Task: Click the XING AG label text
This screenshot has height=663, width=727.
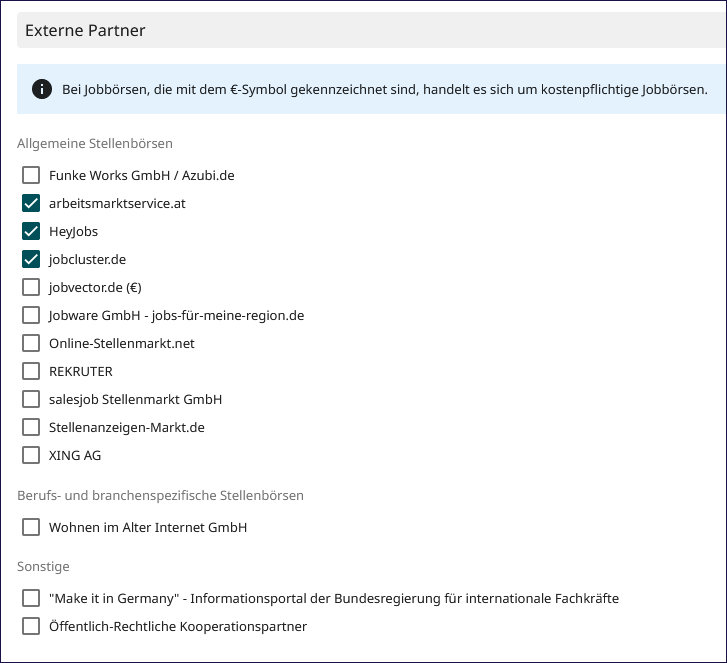Action: tap(75, 455)
